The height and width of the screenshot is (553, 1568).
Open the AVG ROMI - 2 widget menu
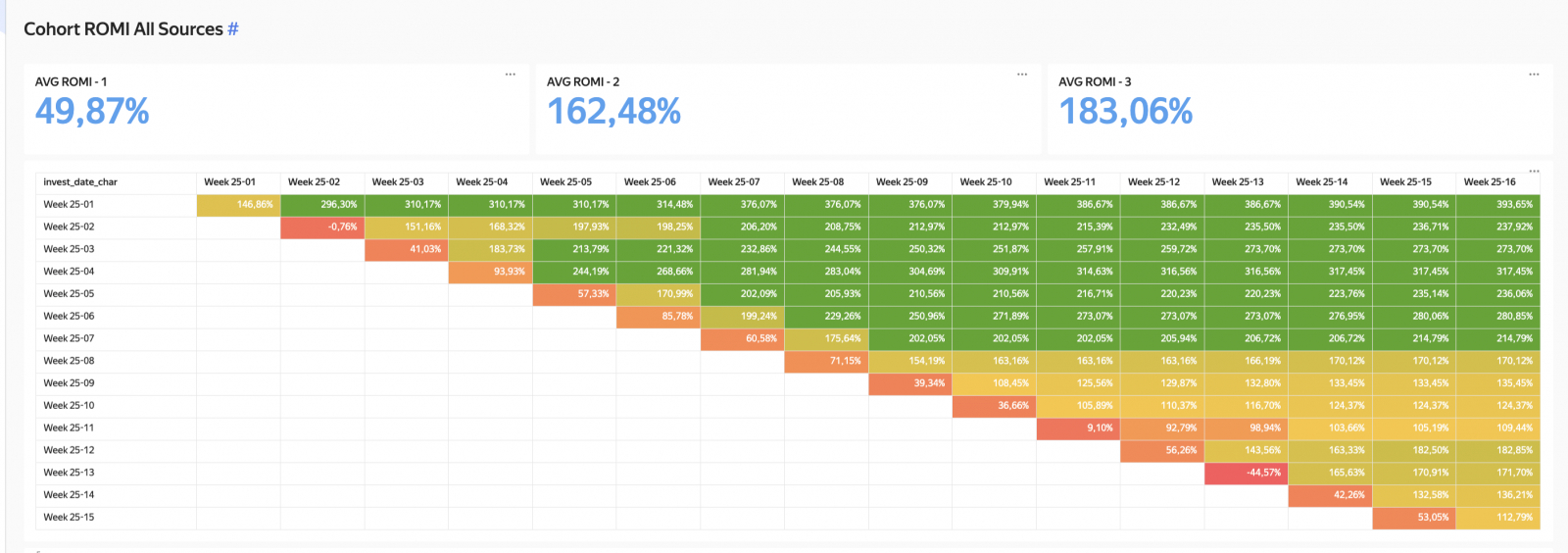1022,75
